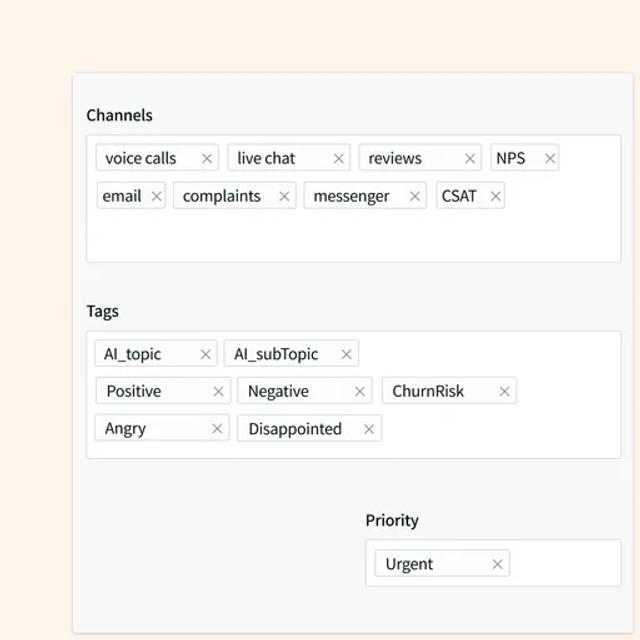This screenshot has width=640, height=640.
Task: Remove the email channel chip
Action: [x=156, y=196]
